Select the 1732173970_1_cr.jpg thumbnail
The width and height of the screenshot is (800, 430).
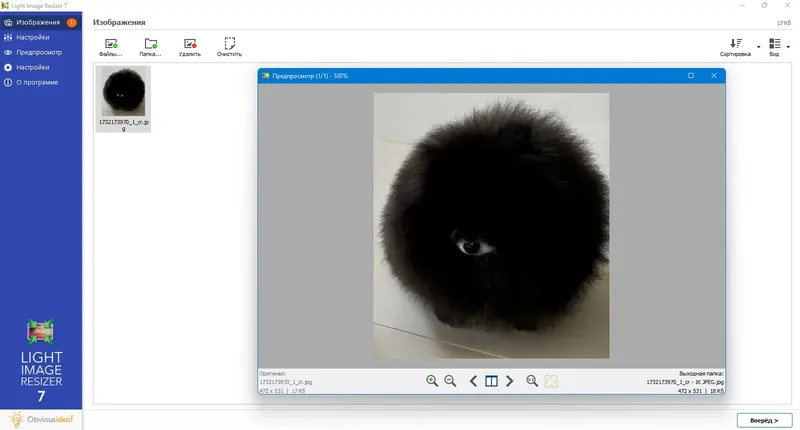123,98
